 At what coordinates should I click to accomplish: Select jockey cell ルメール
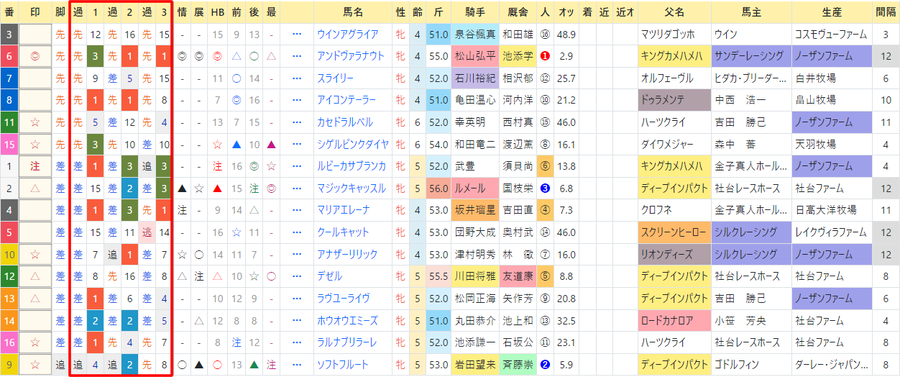point(475,188)
